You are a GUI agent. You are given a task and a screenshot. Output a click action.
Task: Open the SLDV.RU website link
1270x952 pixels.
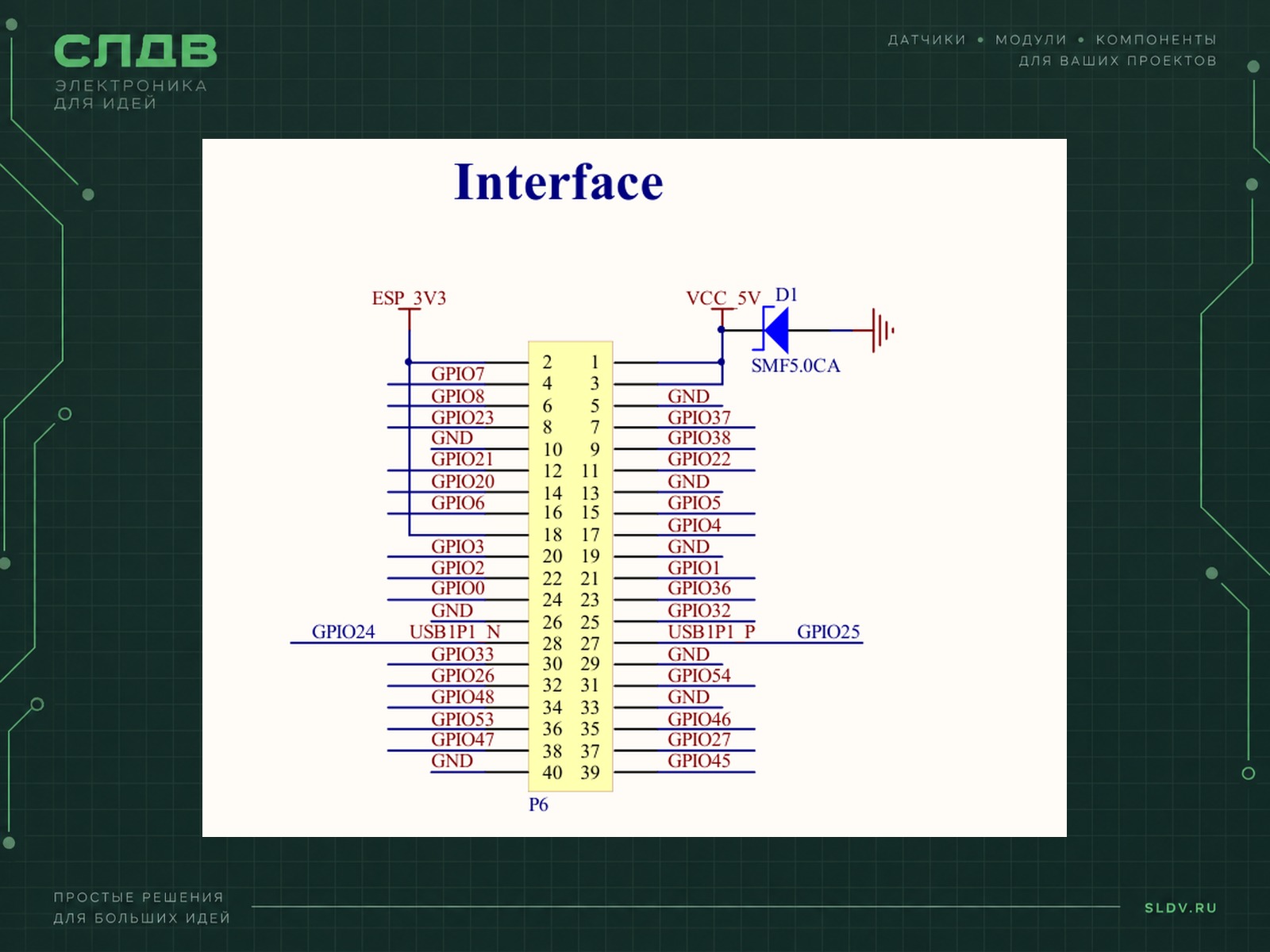pyautogui.click(x=1180, y=908)
